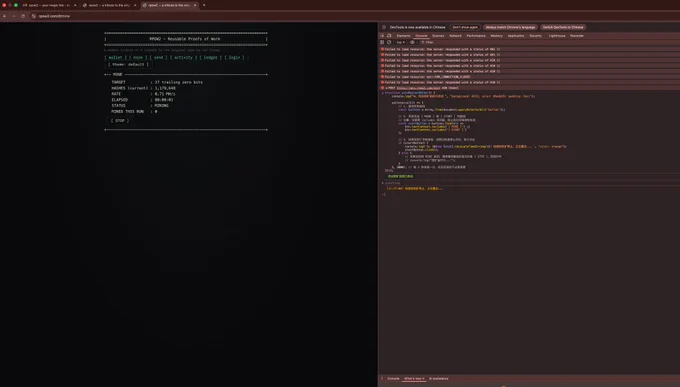Image resolution: width=680 pixels, height=387 pixels.
Task: Open the Memory panel tab
Action: (497, 36)
